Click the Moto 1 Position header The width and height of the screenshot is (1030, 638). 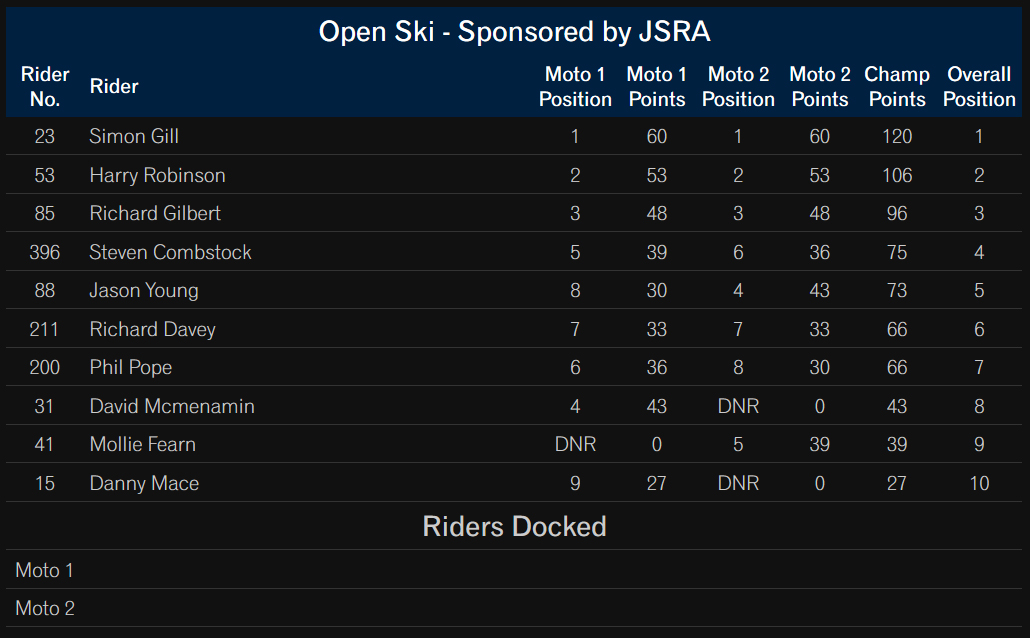coord(575,87)
